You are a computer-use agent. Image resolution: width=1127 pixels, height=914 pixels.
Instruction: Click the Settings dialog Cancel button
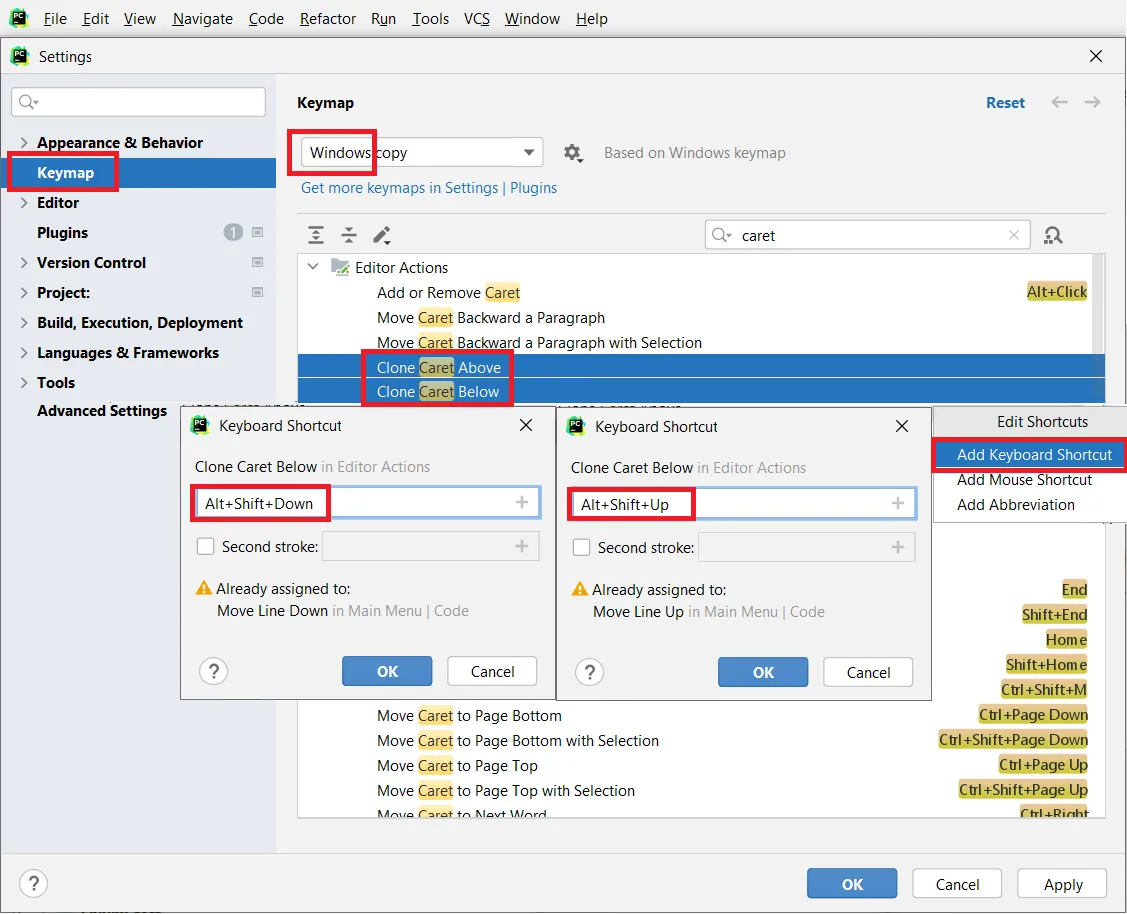(x=957, y=885)
